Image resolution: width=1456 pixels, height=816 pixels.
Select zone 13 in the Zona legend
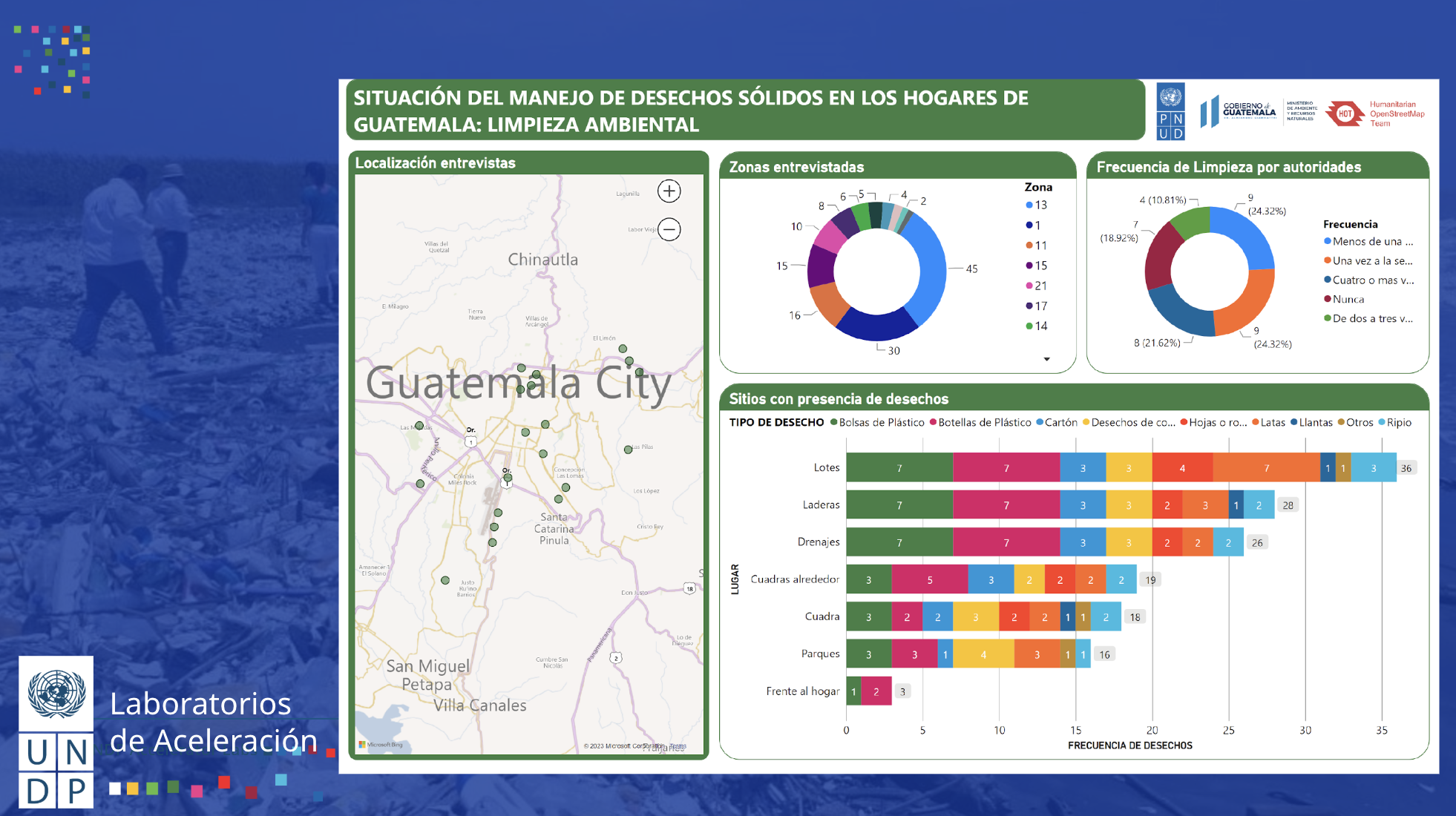click(x=1037, y=205)
